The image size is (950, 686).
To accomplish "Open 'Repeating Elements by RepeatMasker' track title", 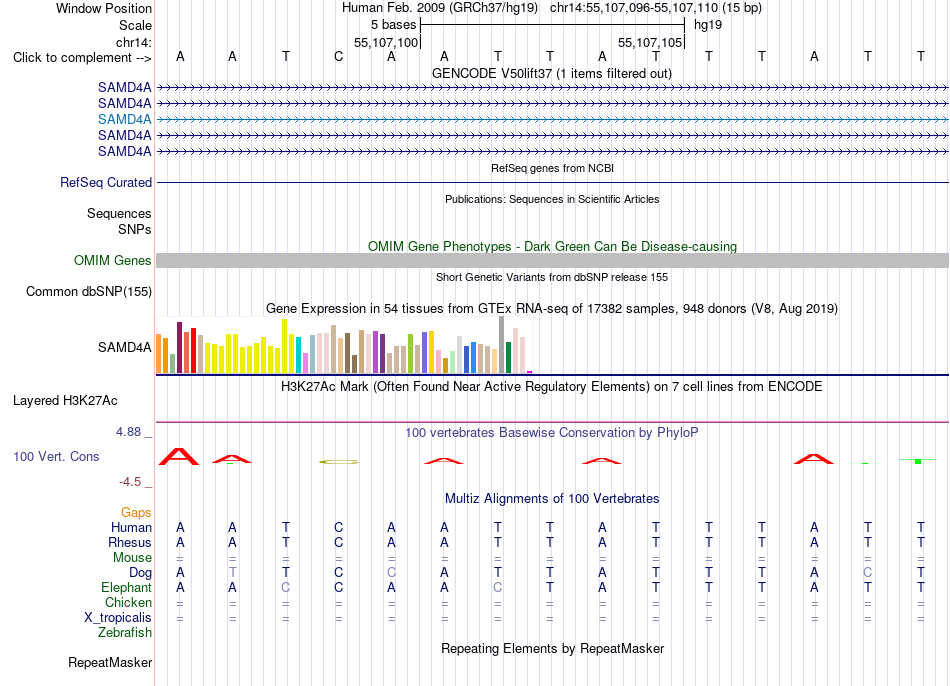I will click(x=552, y=648).
